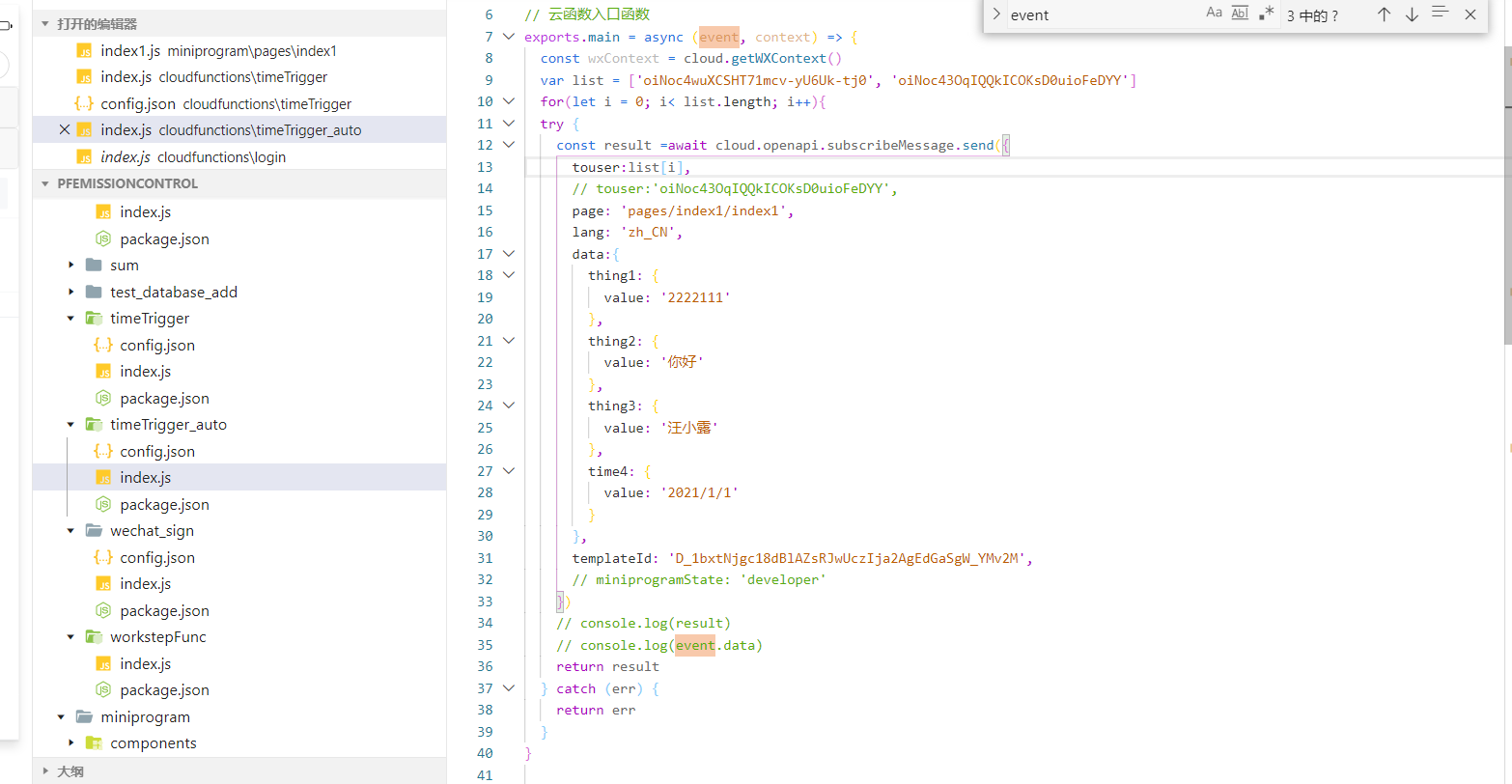This screenshot has height=784, width=1512.
Task: Fold the for loop at line 10
Action: [x=509, y=101]
